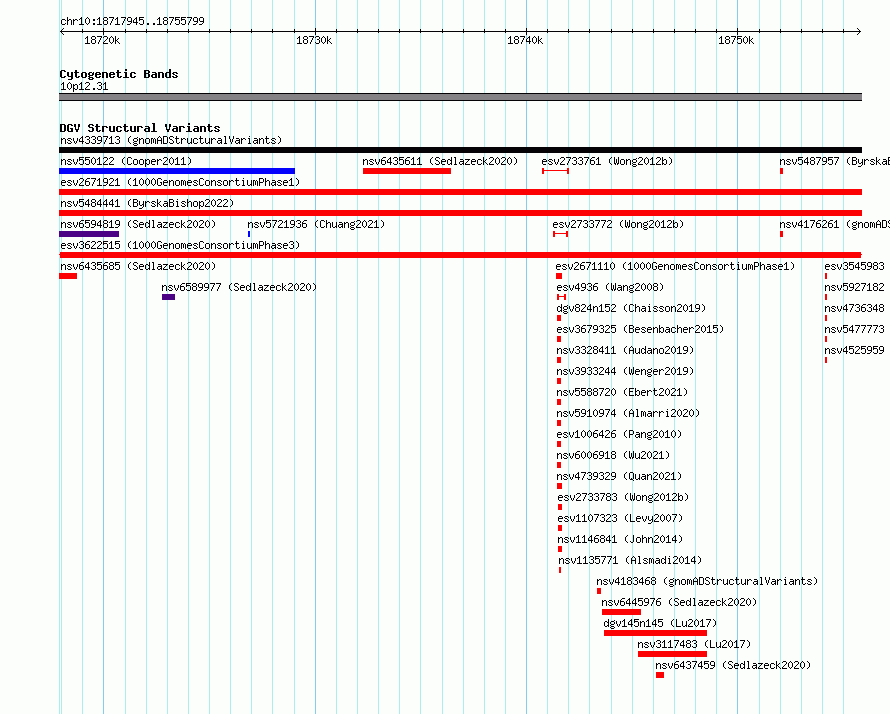Click the 18720k ruler position
Image resolution: width=890 pixels, height=714 pixels.
point(102,40)
